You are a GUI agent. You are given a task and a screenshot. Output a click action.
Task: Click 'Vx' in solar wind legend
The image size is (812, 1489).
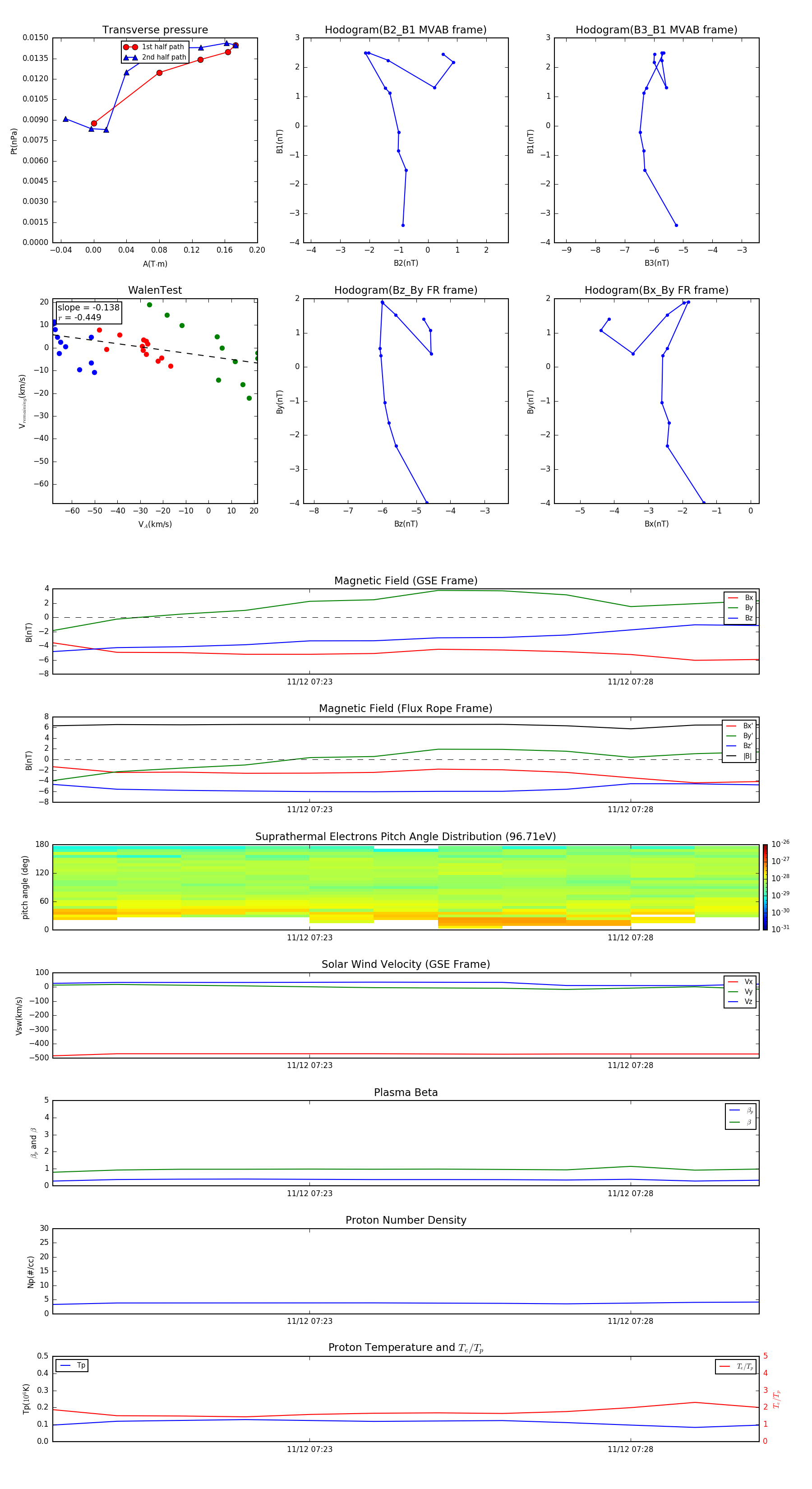pyautogui.click(x=740, y=981)
